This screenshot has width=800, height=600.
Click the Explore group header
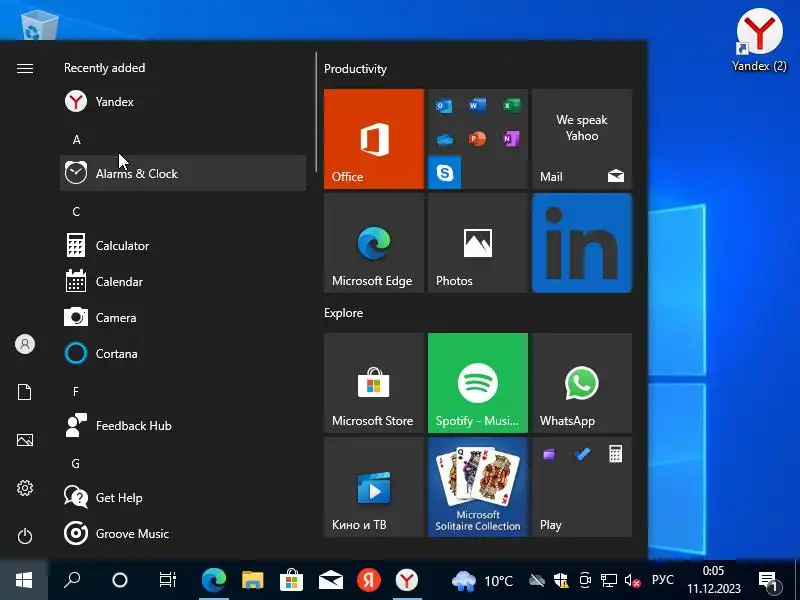tap(343, 313)
